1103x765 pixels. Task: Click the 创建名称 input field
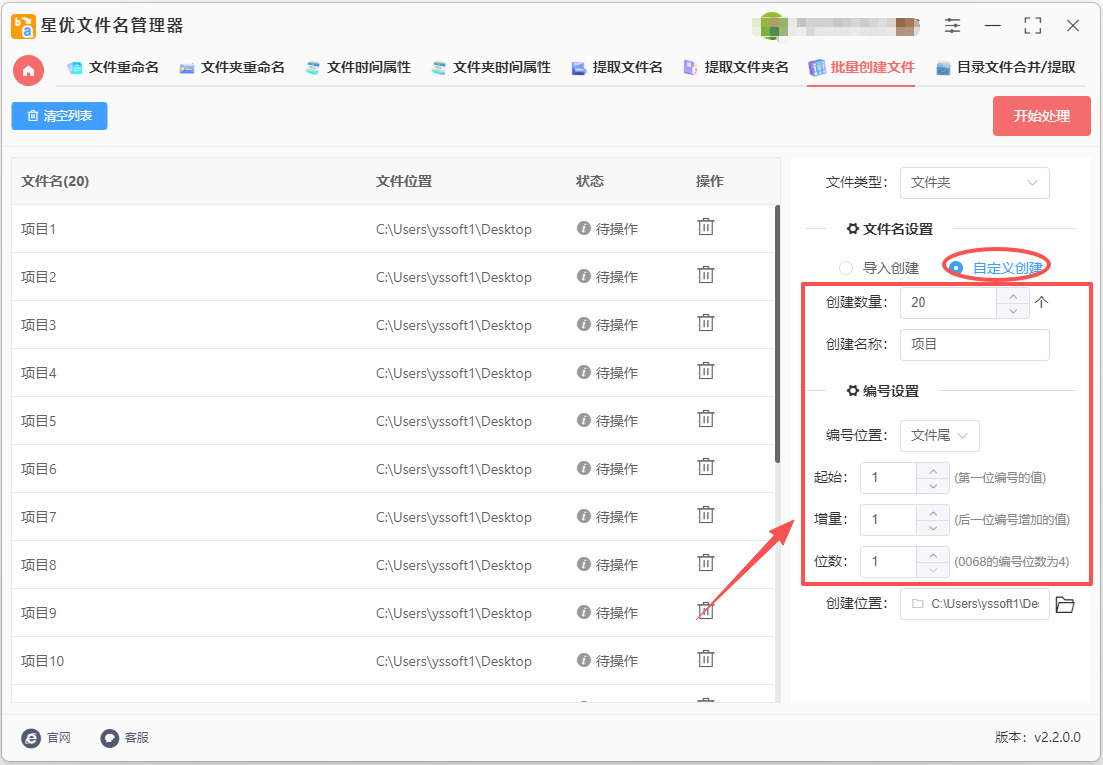(x=974, y=345)
